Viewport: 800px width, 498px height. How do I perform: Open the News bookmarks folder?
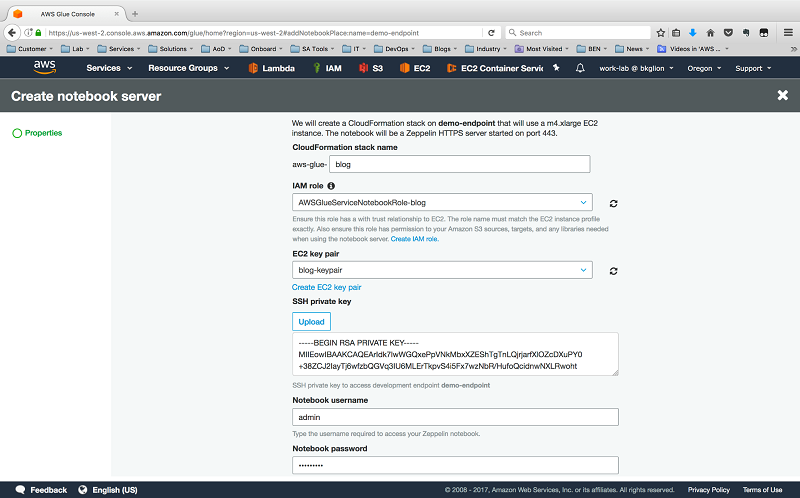tap(632, 49)
